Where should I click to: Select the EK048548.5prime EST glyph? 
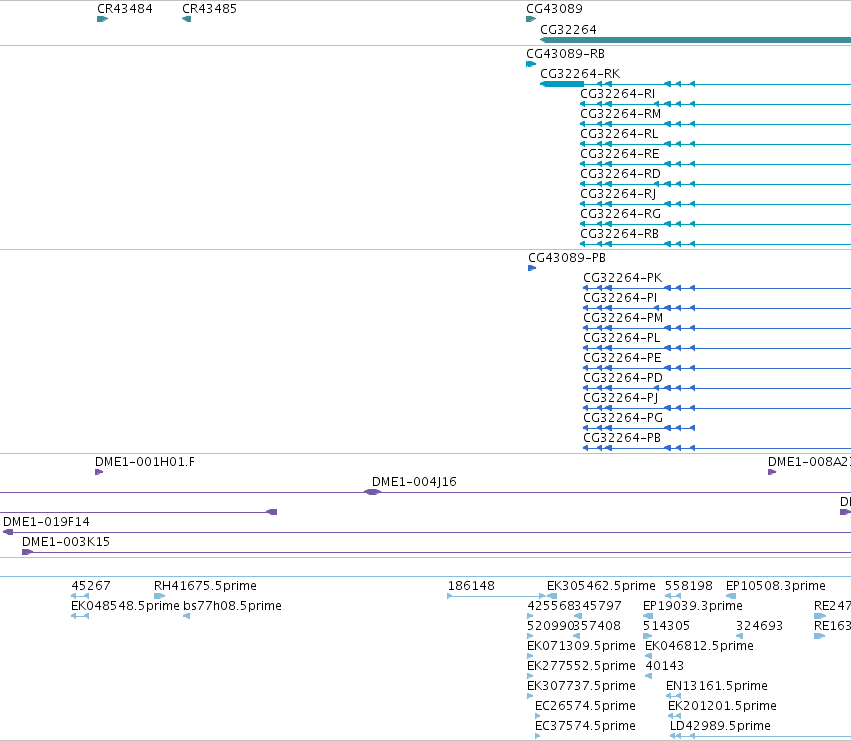pyautogui.click(x=80, y=616)
